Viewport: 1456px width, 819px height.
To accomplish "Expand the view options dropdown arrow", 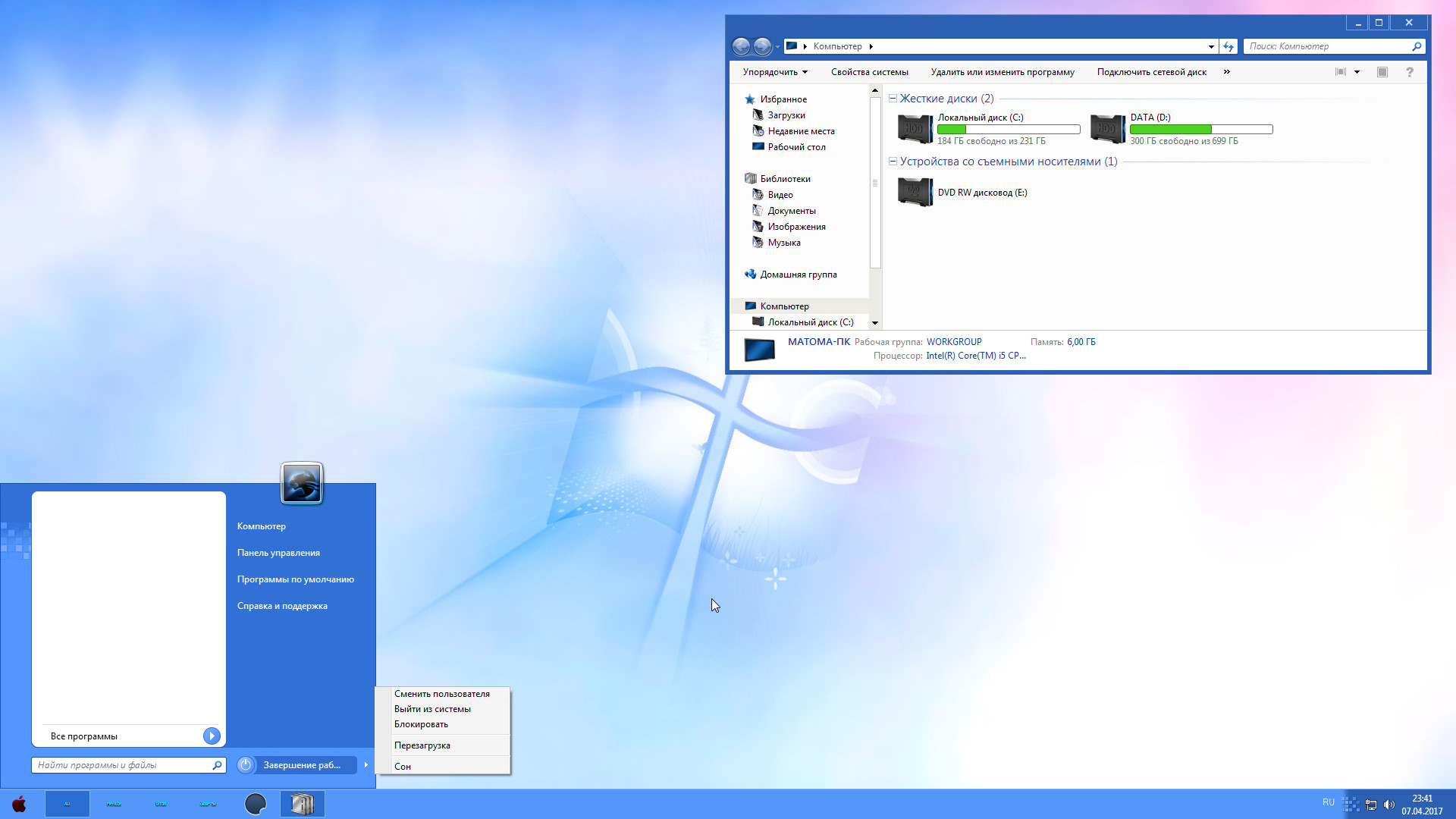I will click(x=1357, y=72).
